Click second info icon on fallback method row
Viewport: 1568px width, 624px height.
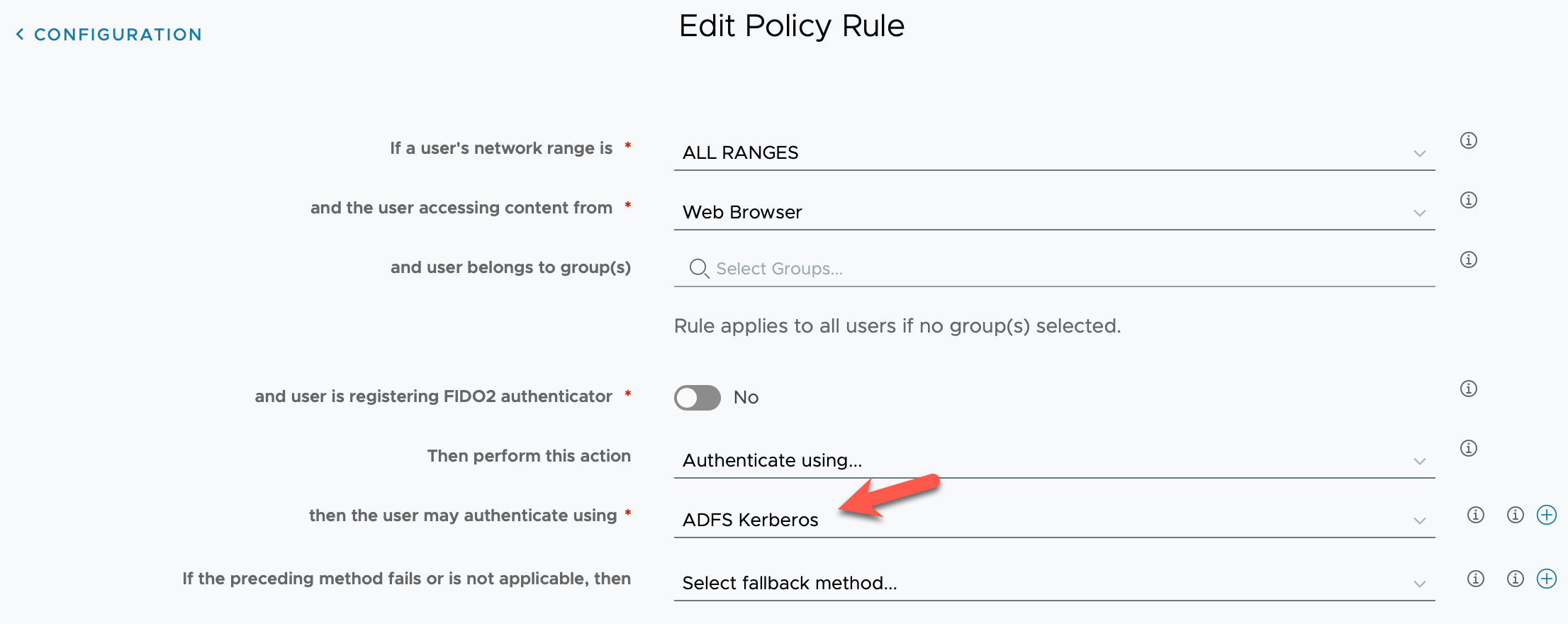coord(1515,579)
